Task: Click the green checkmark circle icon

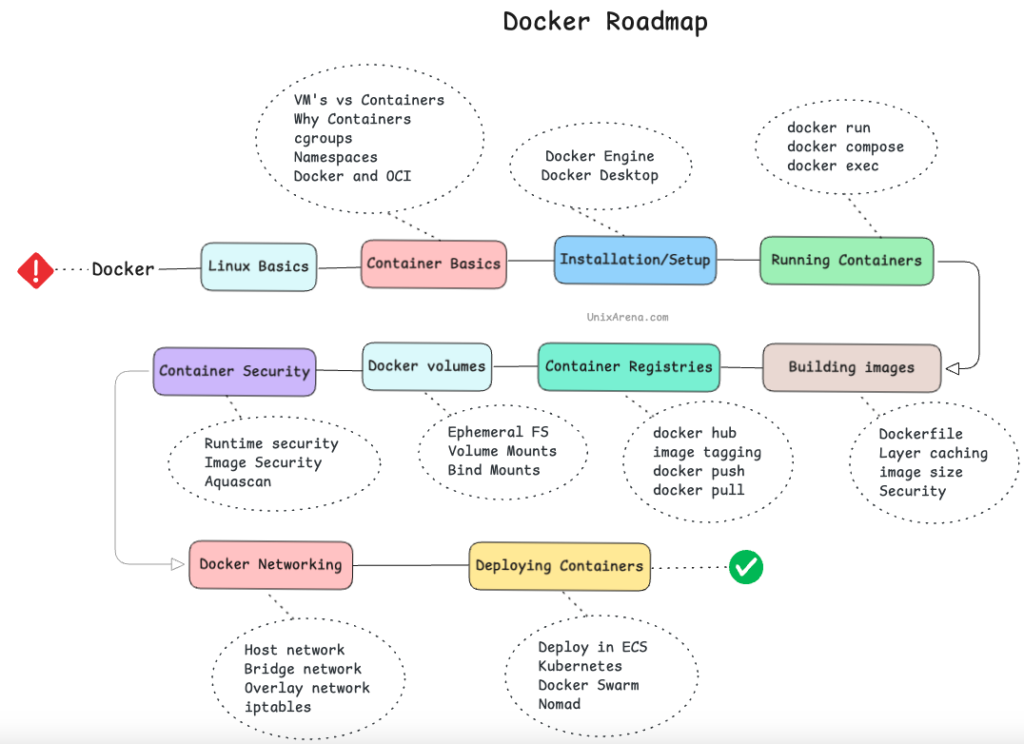Action: click(746, 567)
